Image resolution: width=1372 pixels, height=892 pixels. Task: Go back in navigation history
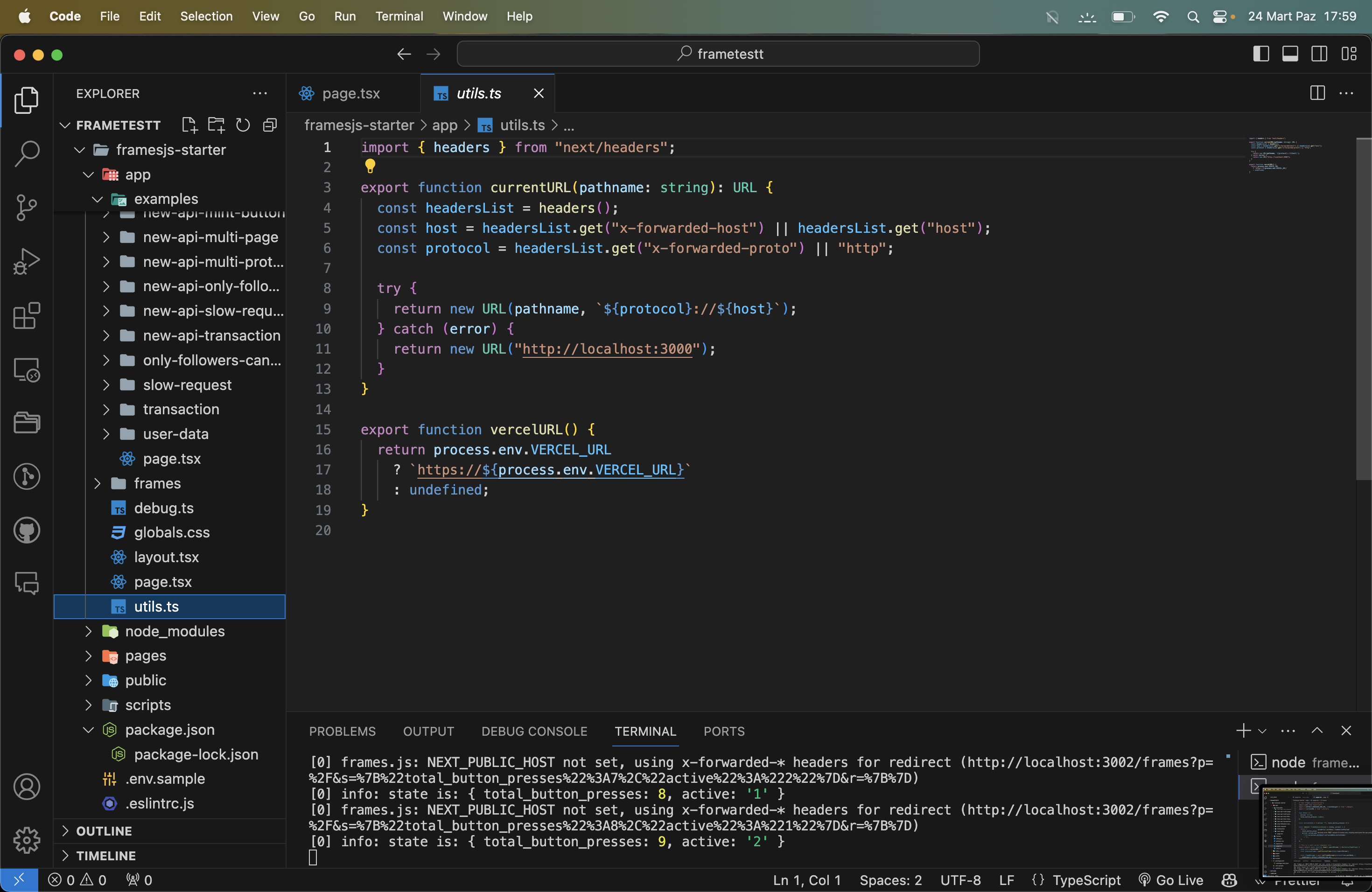(404, 54)
